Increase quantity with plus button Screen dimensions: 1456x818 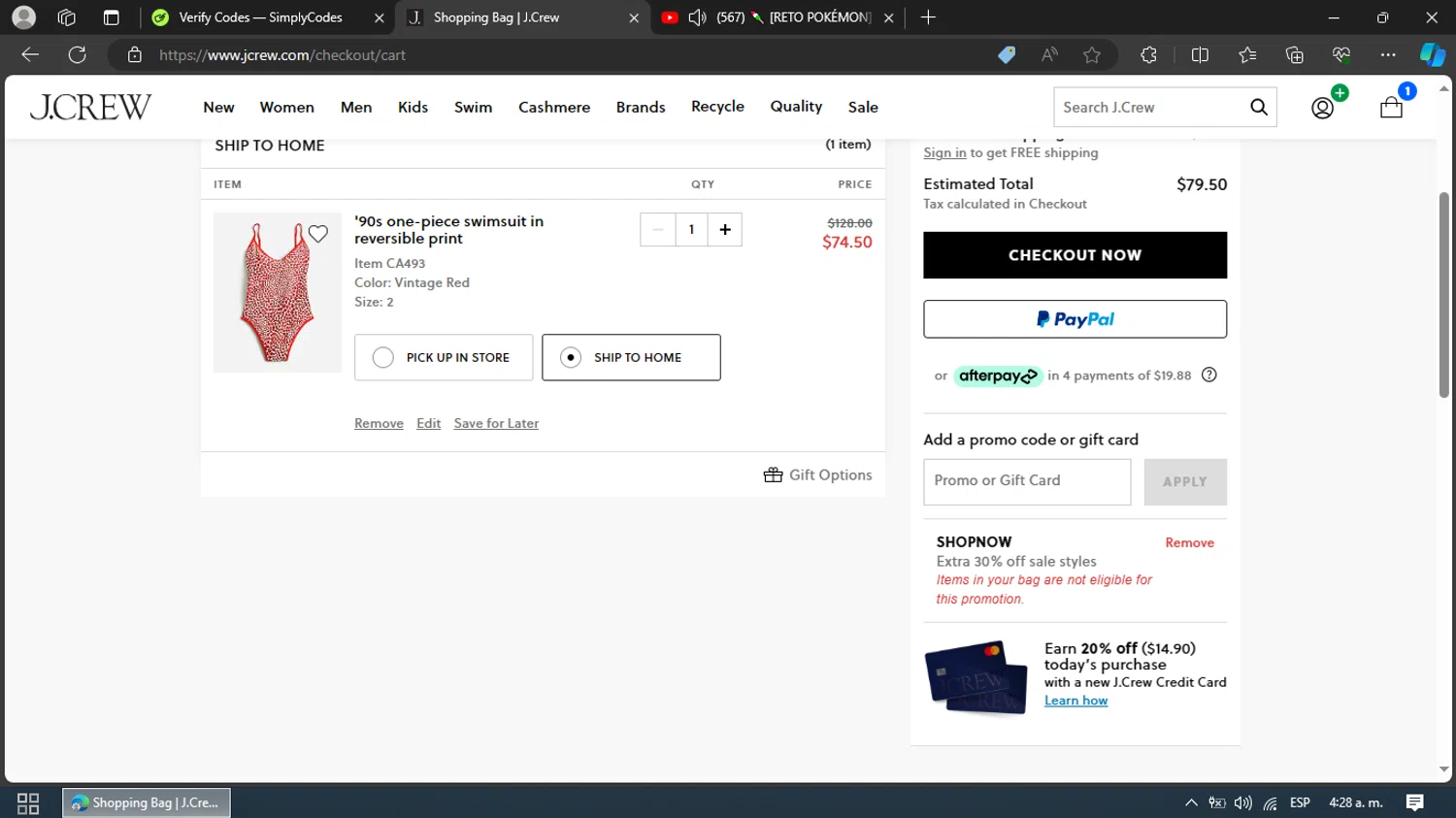tap(725, 230)
